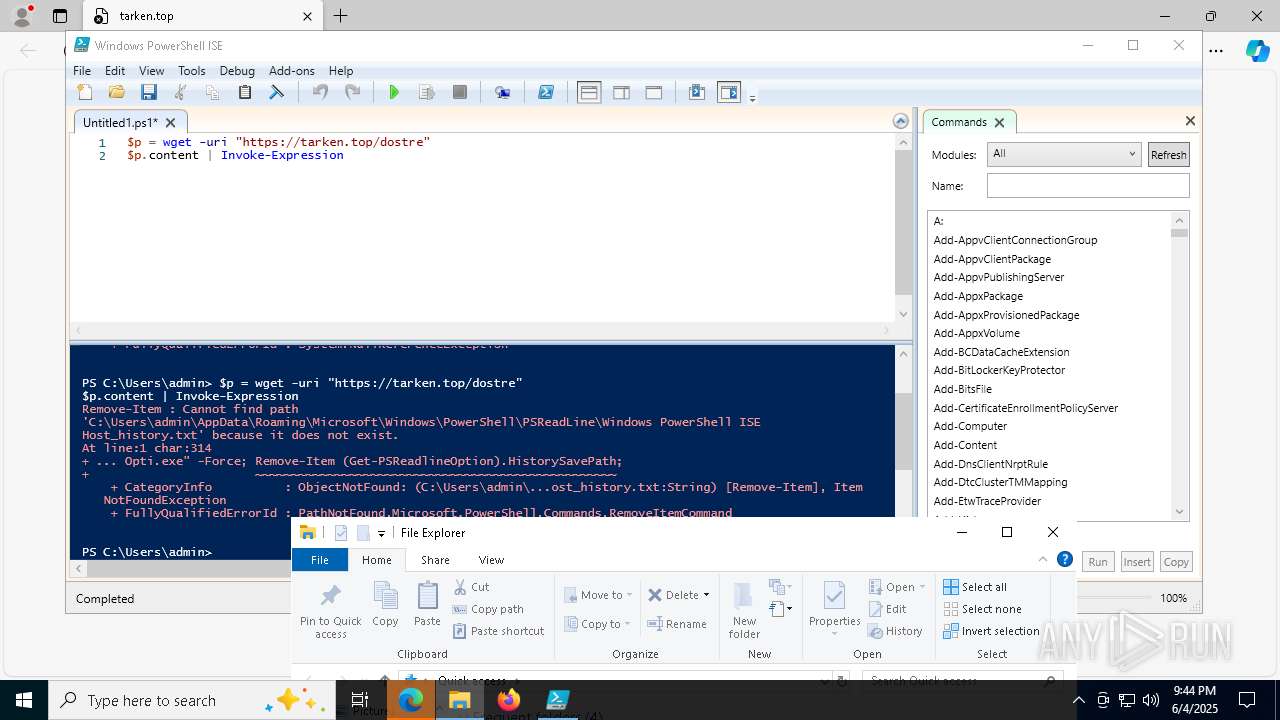Click the Commands list vertical scrollbar
Viewport: 1280px width, 720px height.
1180,366
